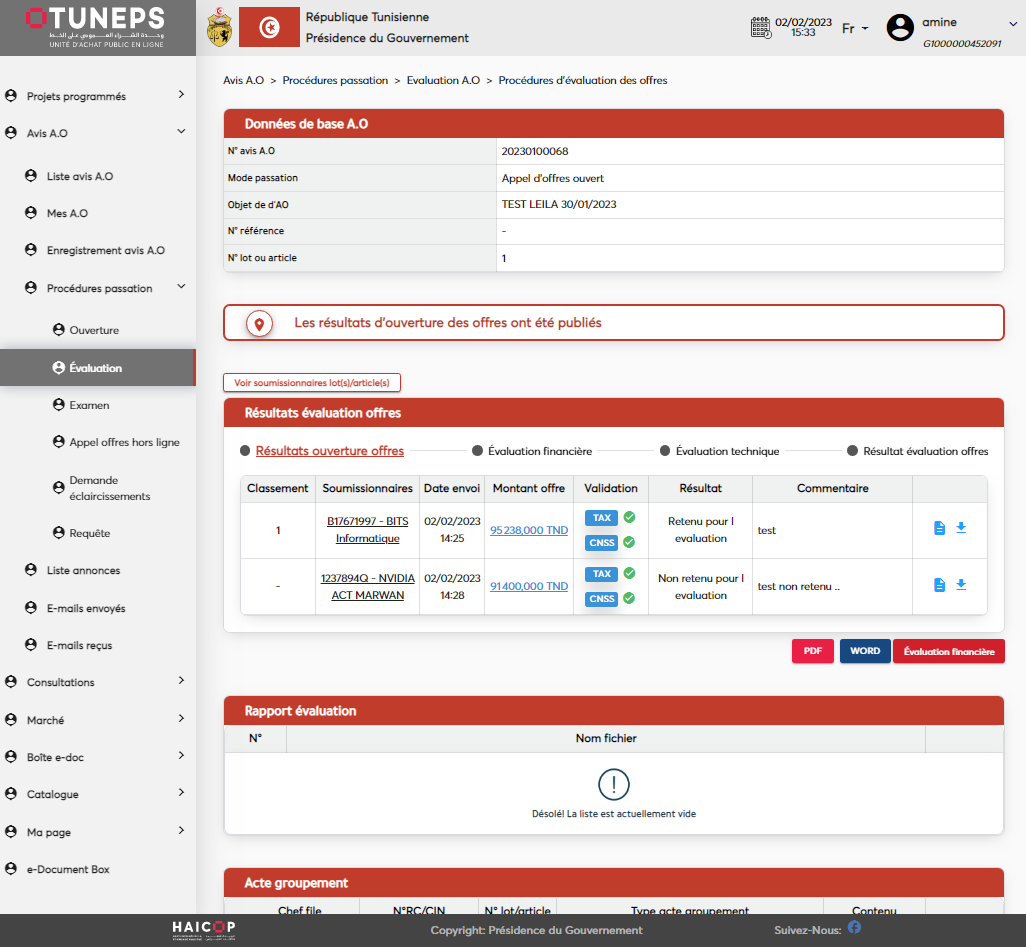Select the Évaluation technique step
Image resolution: width=1026 pixels, height=947 pixels.
(726, 451)
